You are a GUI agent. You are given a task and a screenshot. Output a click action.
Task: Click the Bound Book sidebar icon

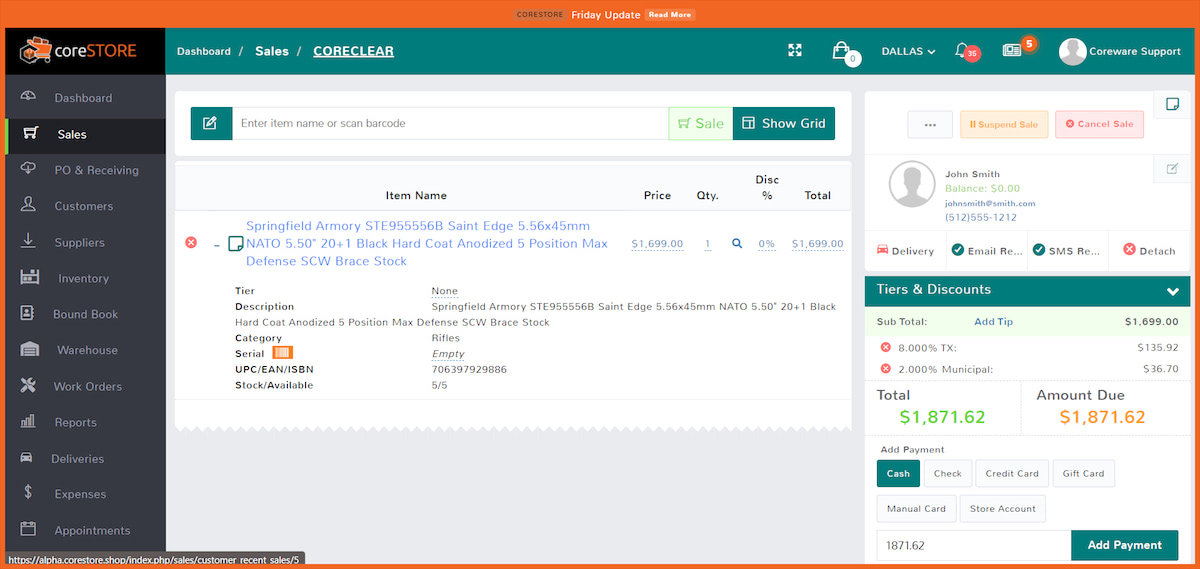(29, 313)
